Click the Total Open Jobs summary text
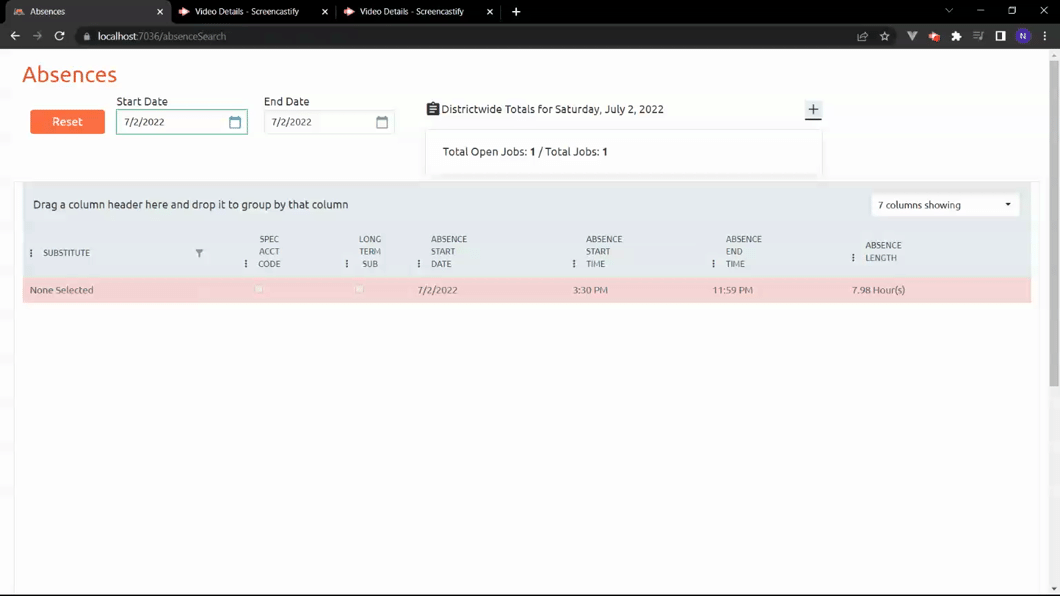Viewport: 1060px width, 596px height. click(x=525, y=152)
